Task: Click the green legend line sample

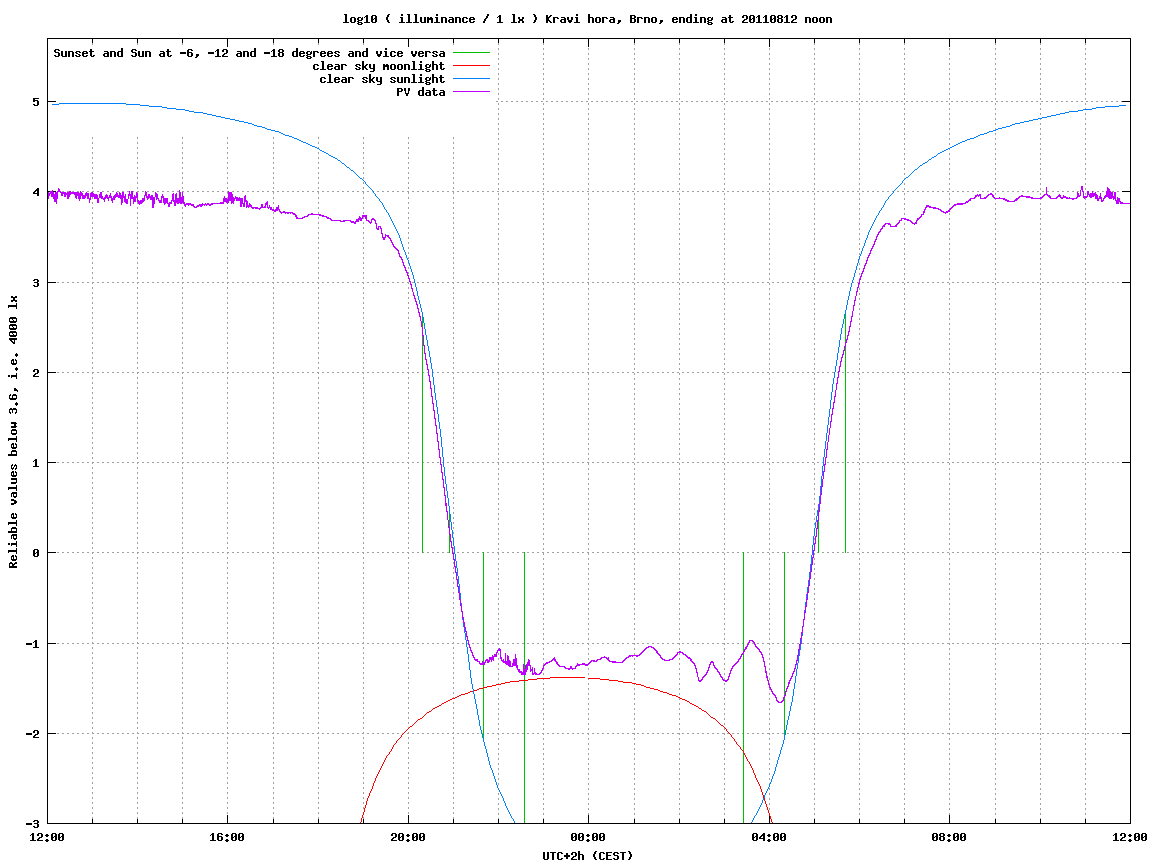Action: 471,53
